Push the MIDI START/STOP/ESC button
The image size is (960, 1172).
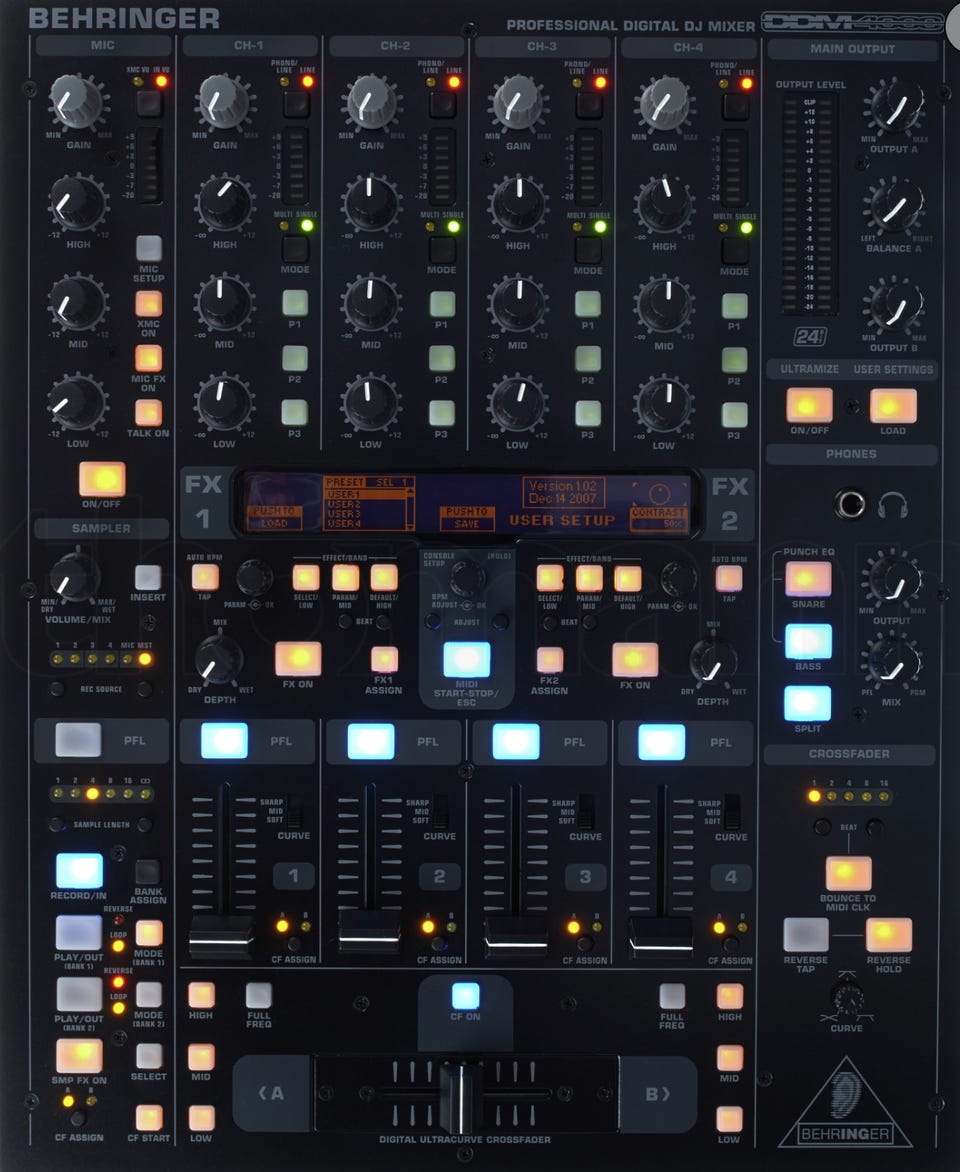pyautogui.click(x=467, y=659)
